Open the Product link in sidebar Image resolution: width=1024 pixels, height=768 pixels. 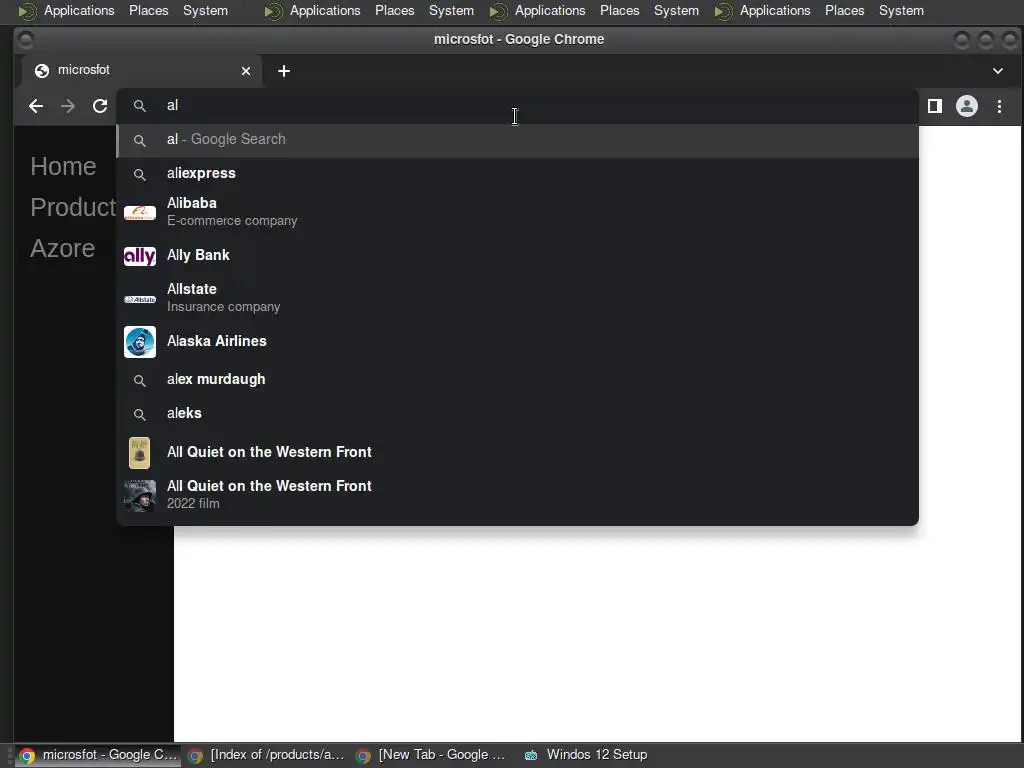pos(73,208)
